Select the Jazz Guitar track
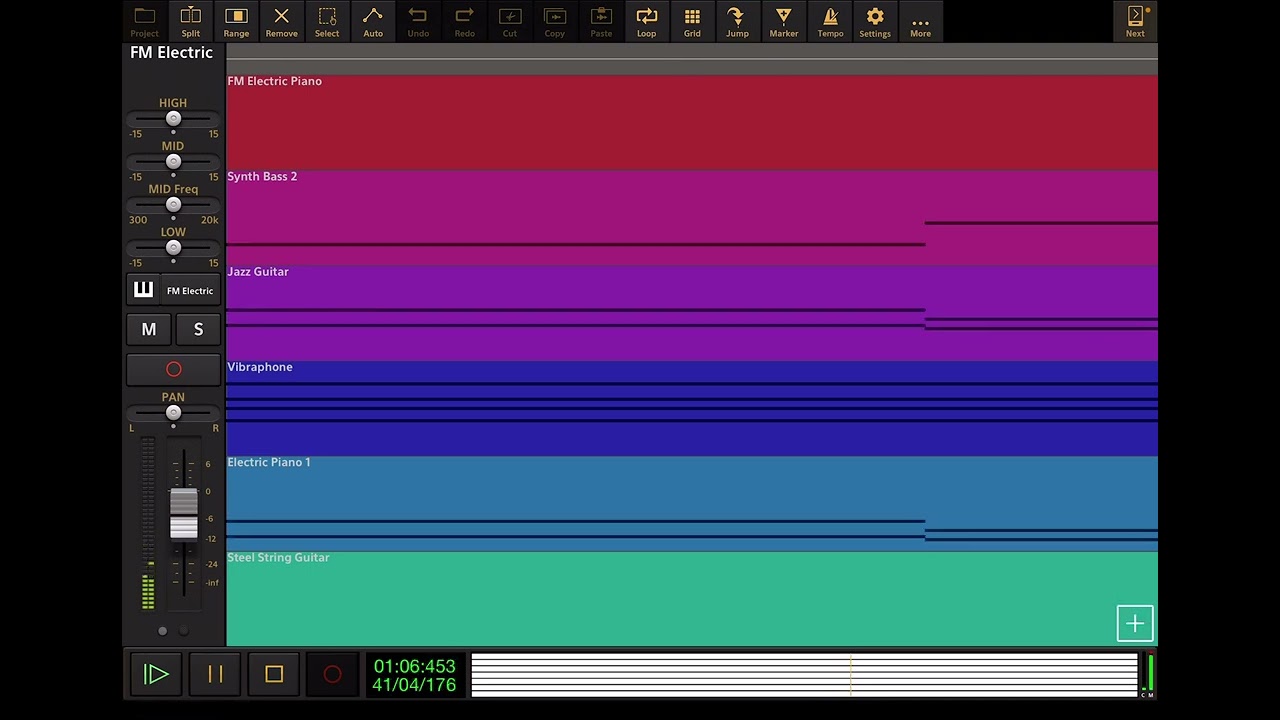Screen dimensions: 1280x720 coord(692,313)
